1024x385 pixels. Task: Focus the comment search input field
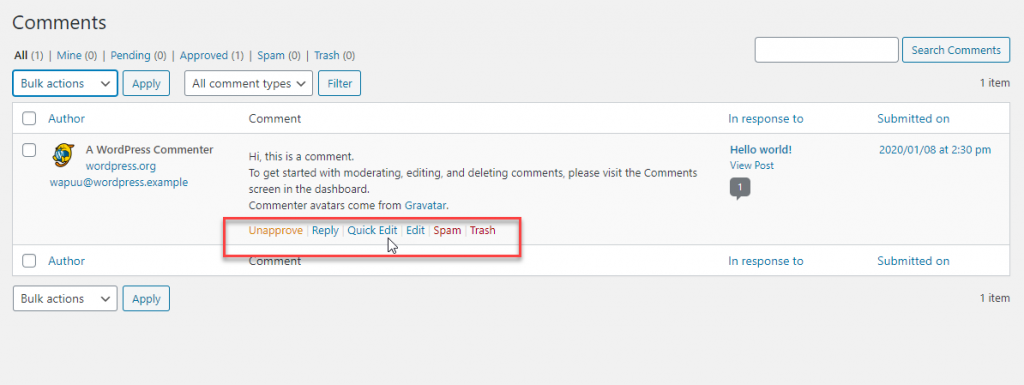827,50
